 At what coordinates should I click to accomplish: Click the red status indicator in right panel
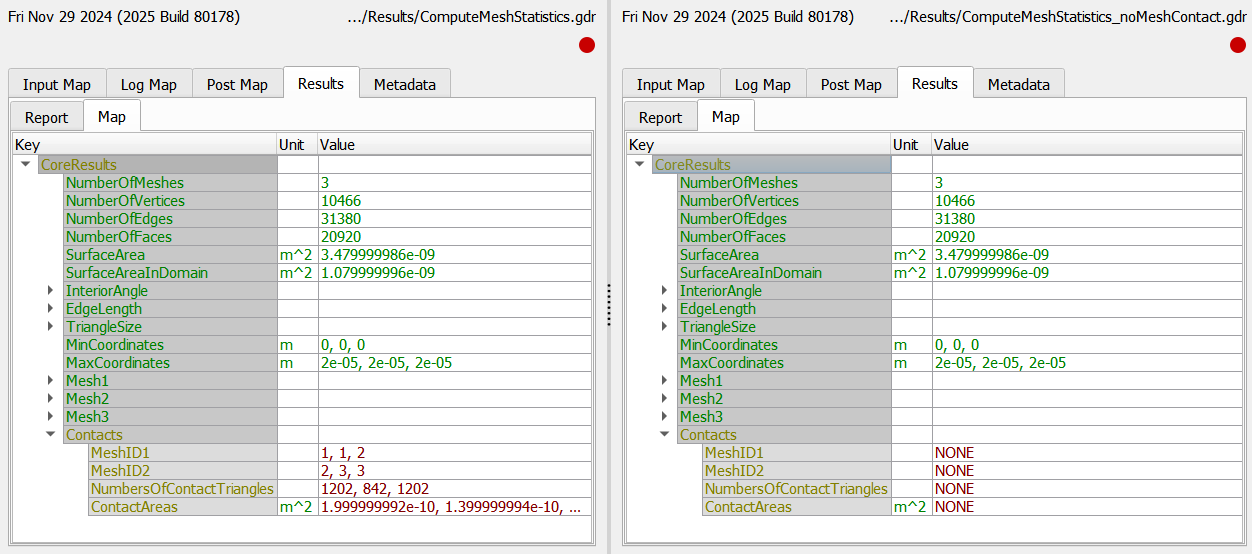click(x=1238, y=45)
